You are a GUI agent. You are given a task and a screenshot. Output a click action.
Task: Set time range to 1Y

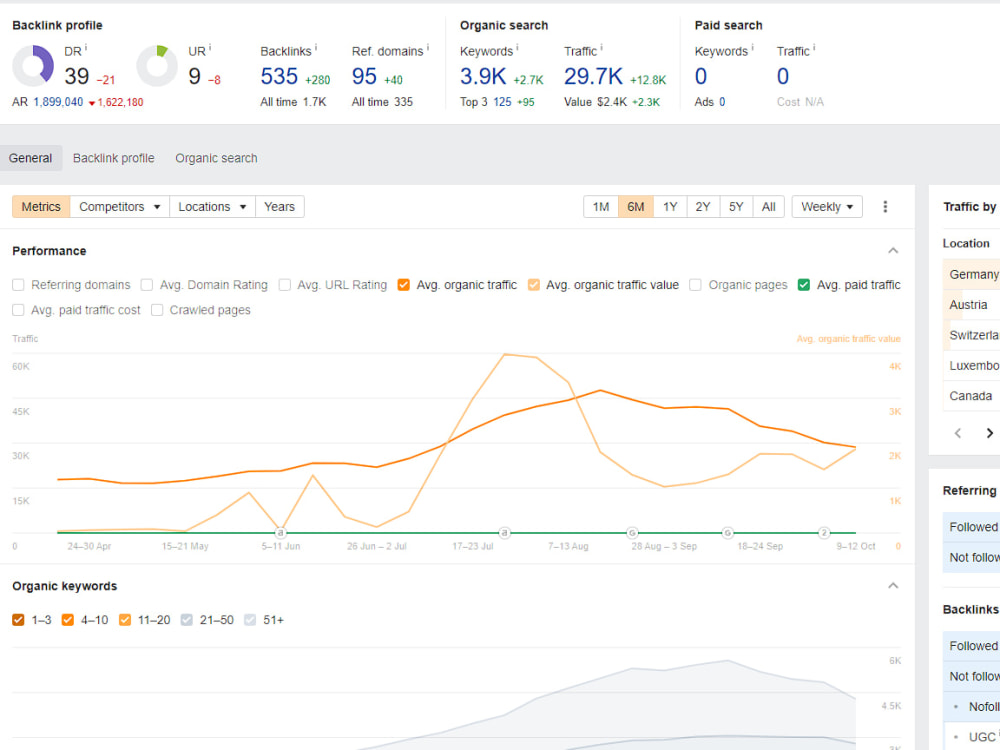point(670,207)
